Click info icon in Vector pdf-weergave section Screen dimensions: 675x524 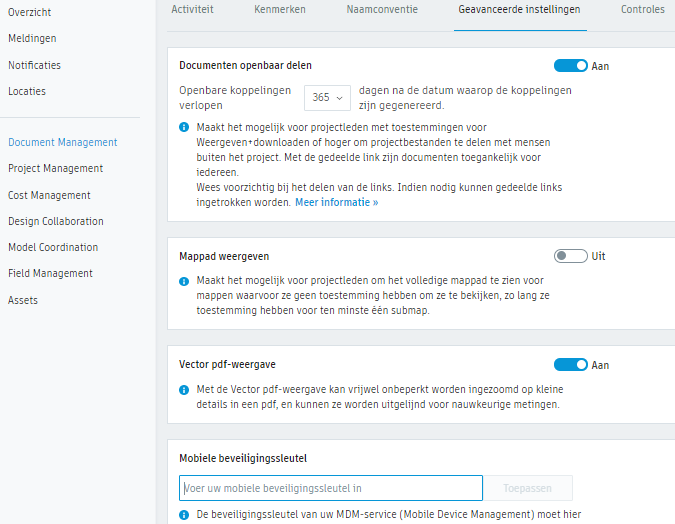coord(184,390)
